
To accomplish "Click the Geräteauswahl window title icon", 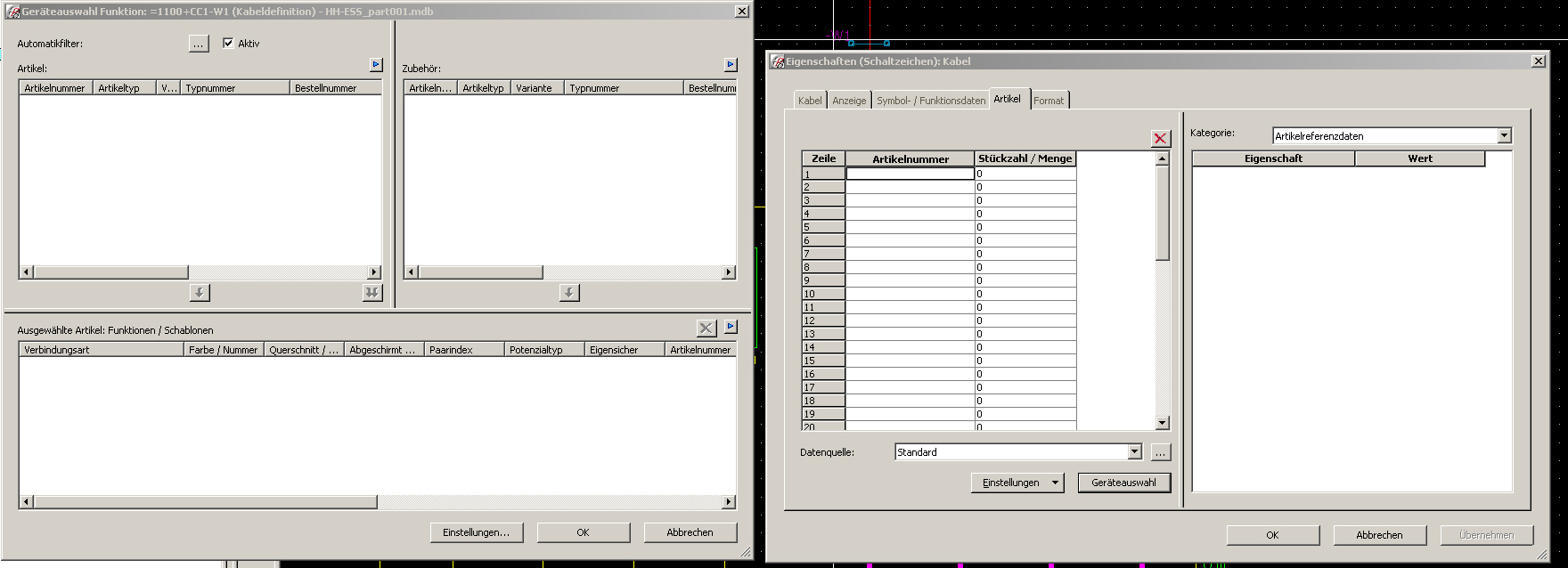I will pos(13,12).
